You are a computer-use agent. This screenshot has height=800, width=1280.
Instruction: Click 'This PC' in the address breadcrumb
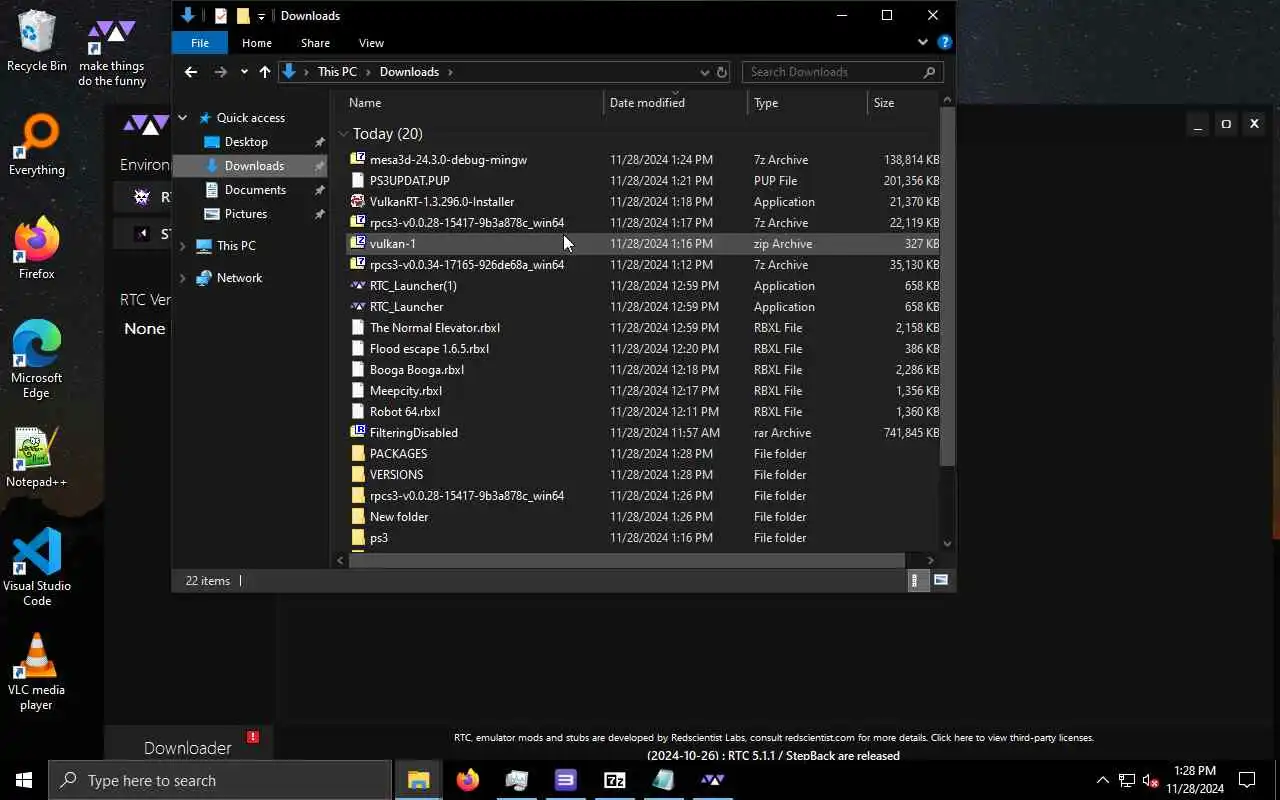tap(337, 72)
